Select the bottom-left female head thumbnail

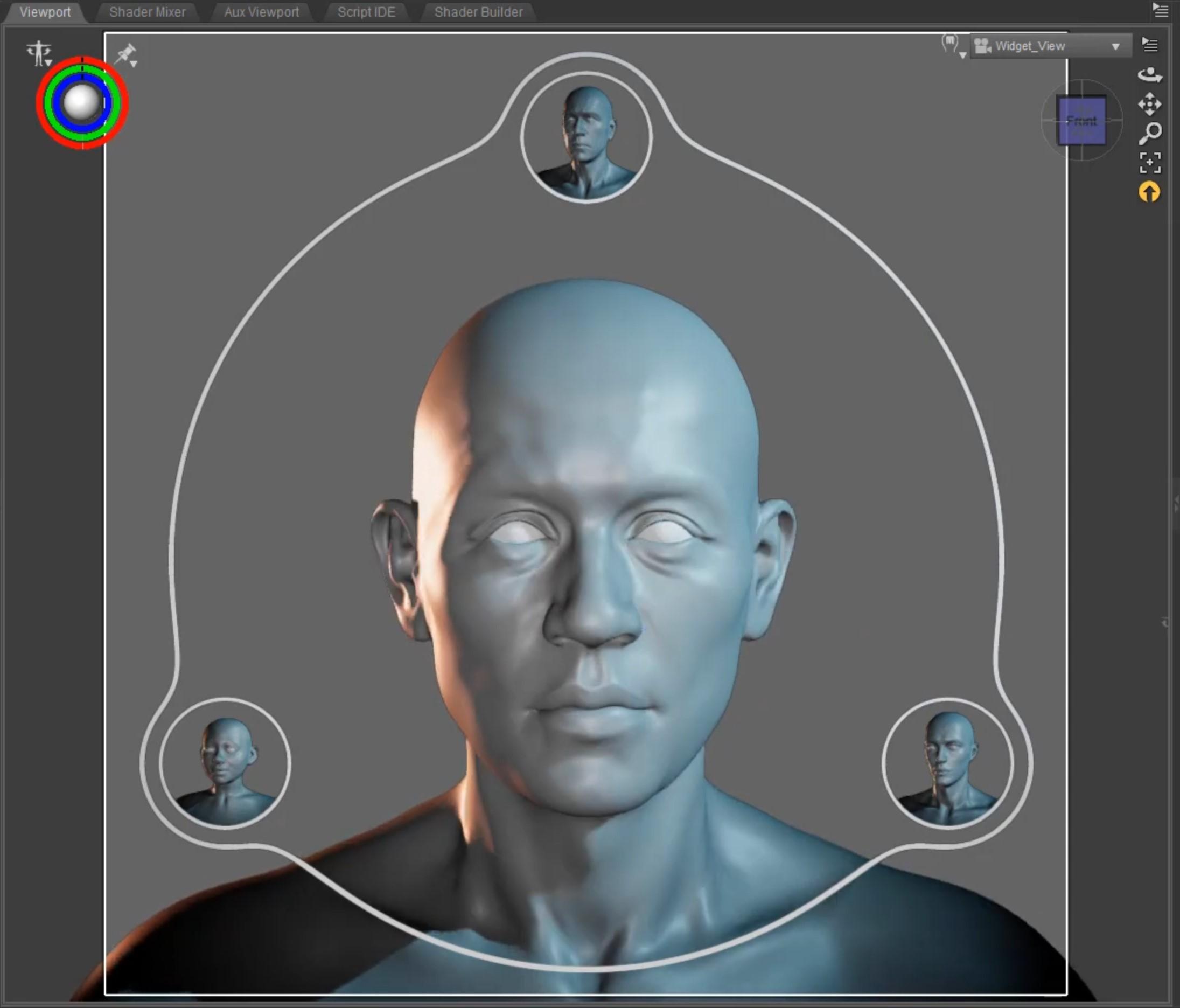click(225, 762)
